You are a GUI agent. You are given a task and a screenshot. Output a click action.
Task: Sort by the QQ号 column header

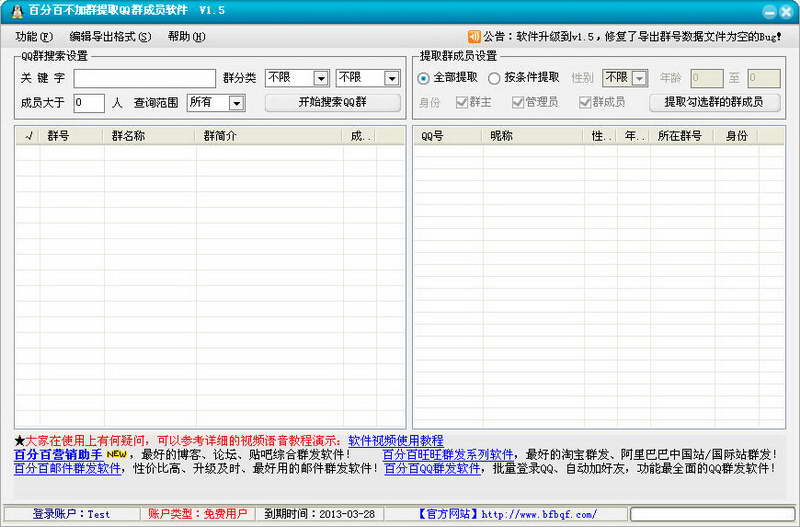(x=448, y=136)
